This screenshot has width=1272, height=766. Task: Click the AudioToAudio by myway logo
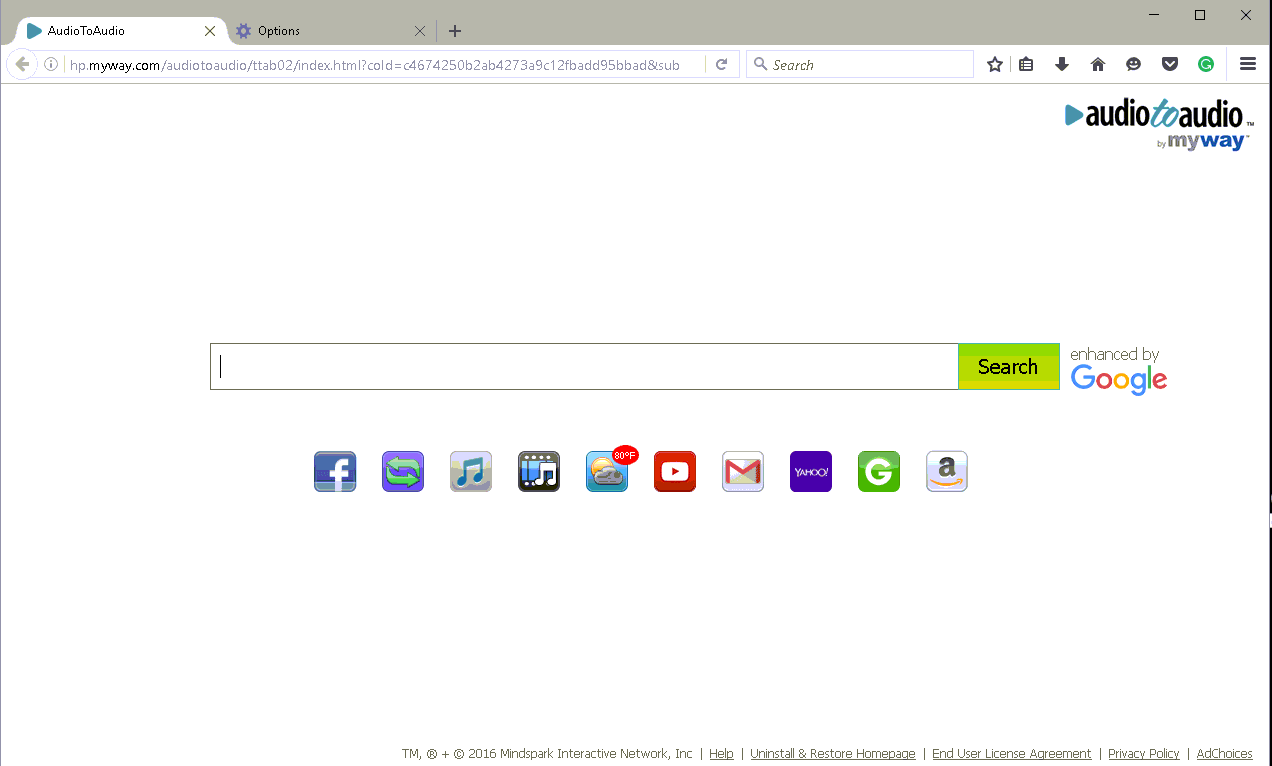pos(1158,125)
